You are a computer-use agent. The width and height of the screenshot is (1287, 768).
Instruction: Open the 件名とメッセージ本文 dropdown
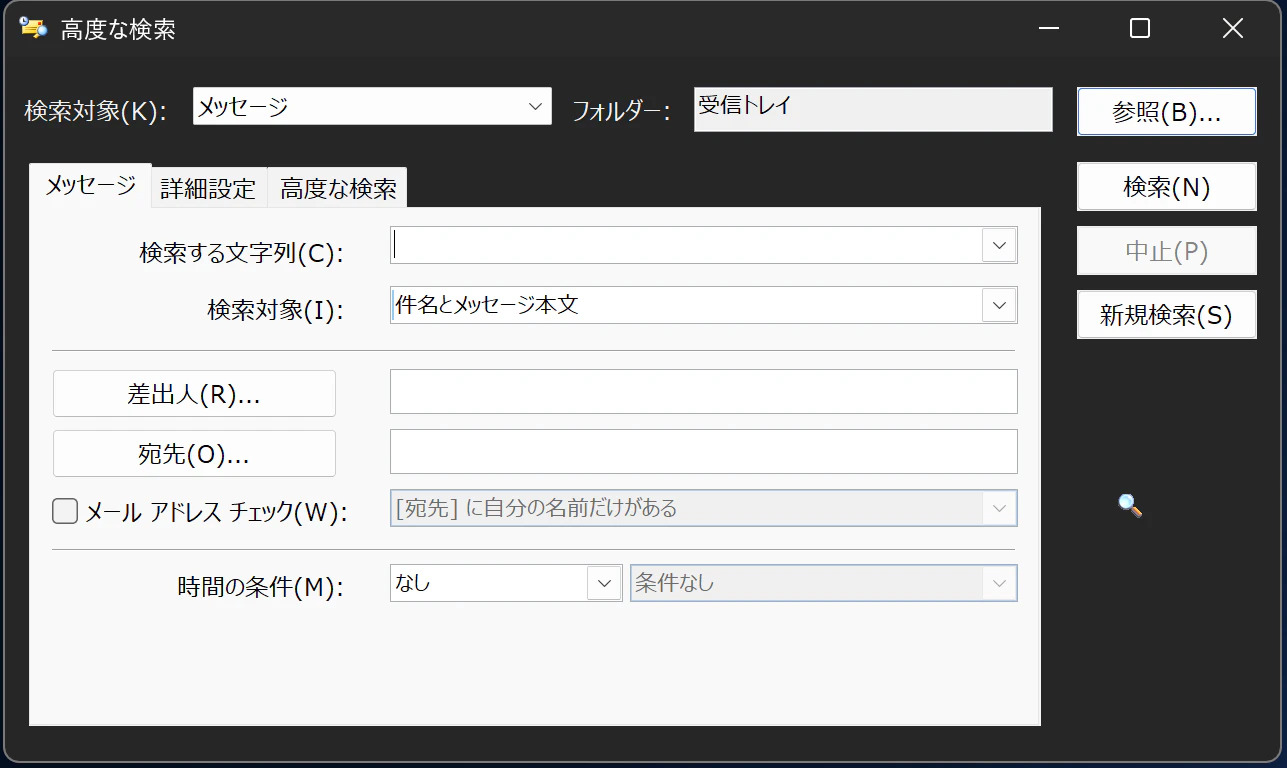click(x=704, y=305)
